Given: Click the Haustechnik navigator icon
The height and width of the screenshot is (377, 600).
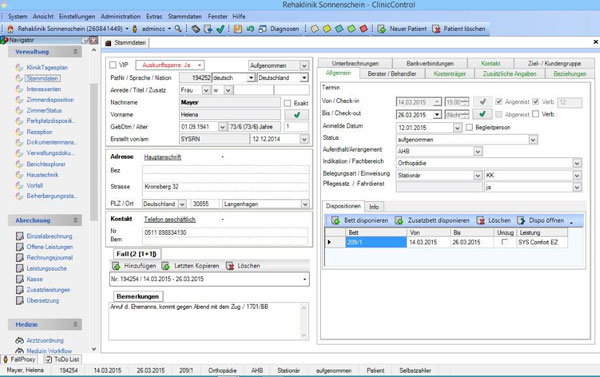Looking at the screenshot, I should coord(19,175).
